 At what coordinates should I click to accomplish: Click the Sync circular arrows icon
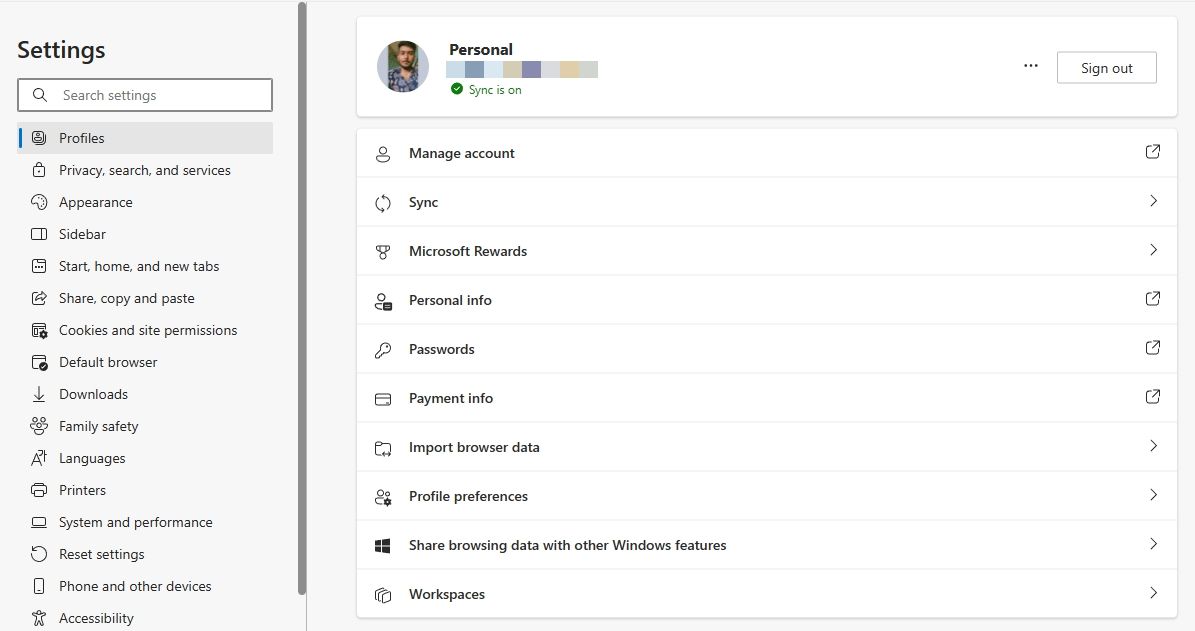(383, 203)
